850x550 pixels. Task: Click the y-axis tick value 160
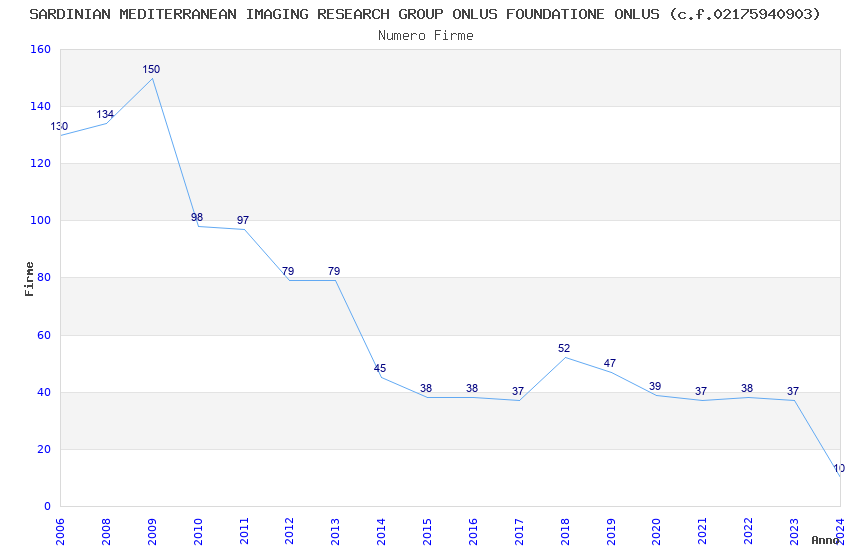click(x=41, y=49)
